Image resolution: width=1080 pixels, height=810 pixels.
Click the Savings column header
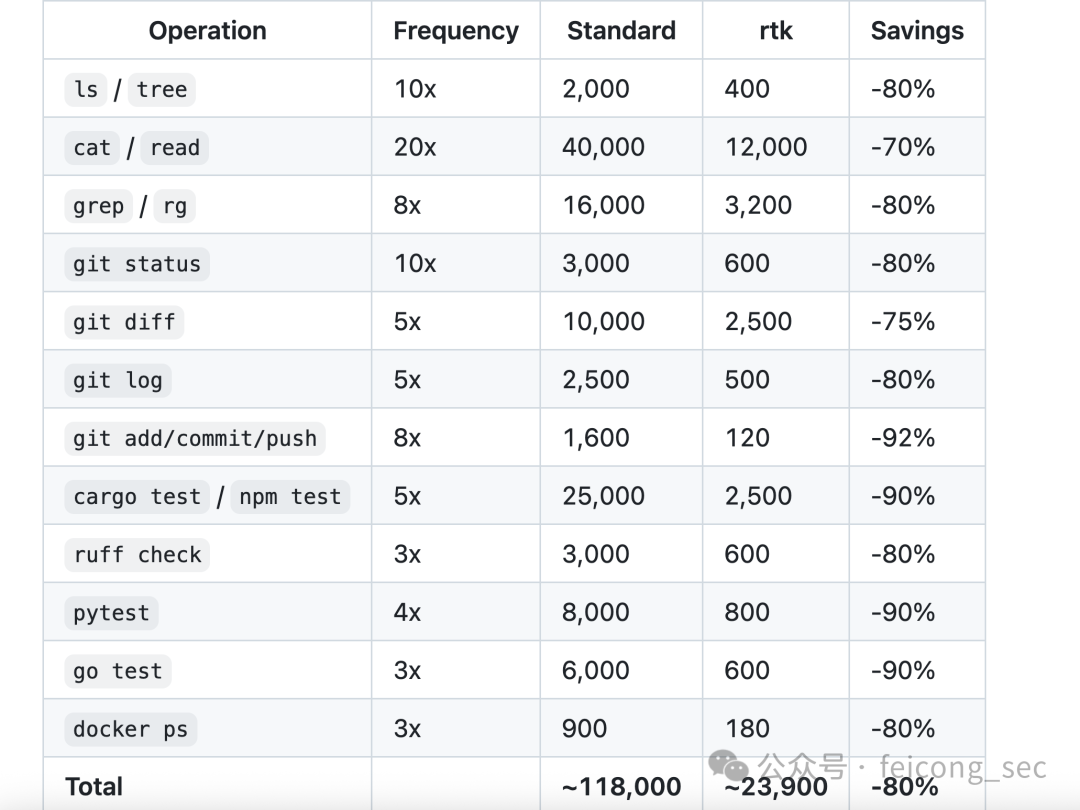pos(917,31)
